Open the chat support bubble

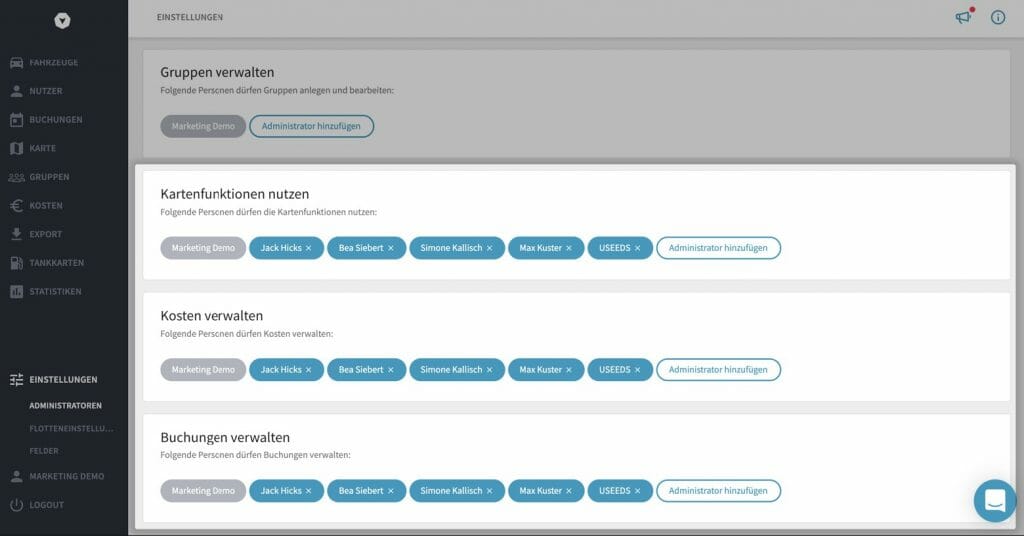pyautogui.click(x=995, y=501)
